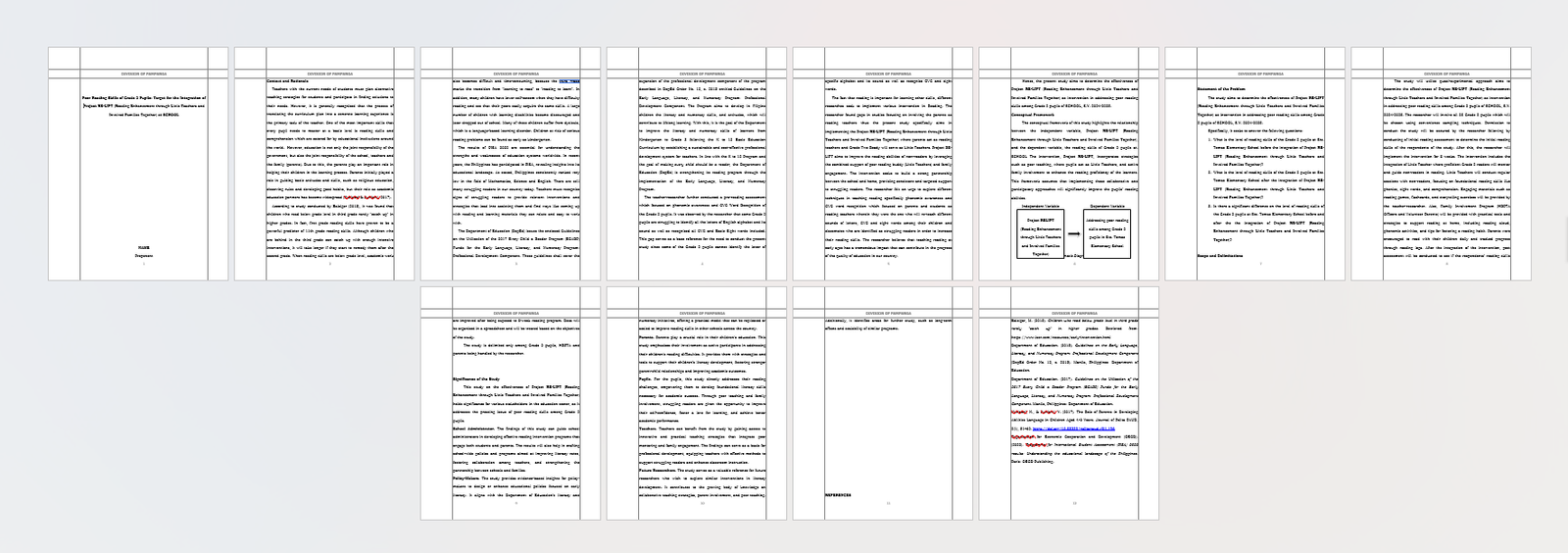Click the arrow between the diagram boxes
This screenshot has width=1568, height=553.
tap(1073, 234)
